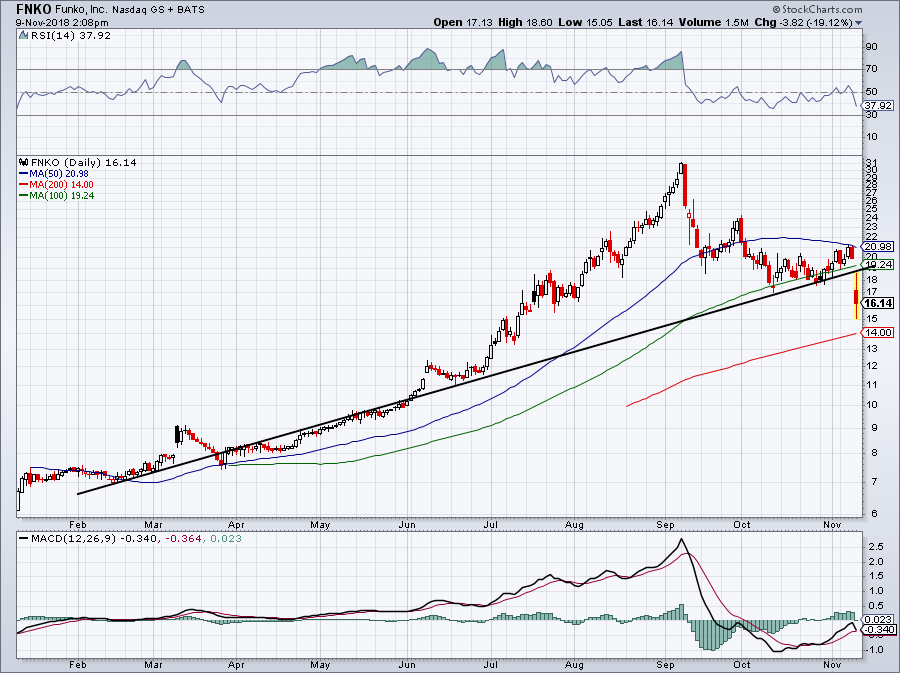Viewport: 900px width, 673px height.
Task: Click the 37.92 value tag on the RSI axis
Action: [879, 106]
